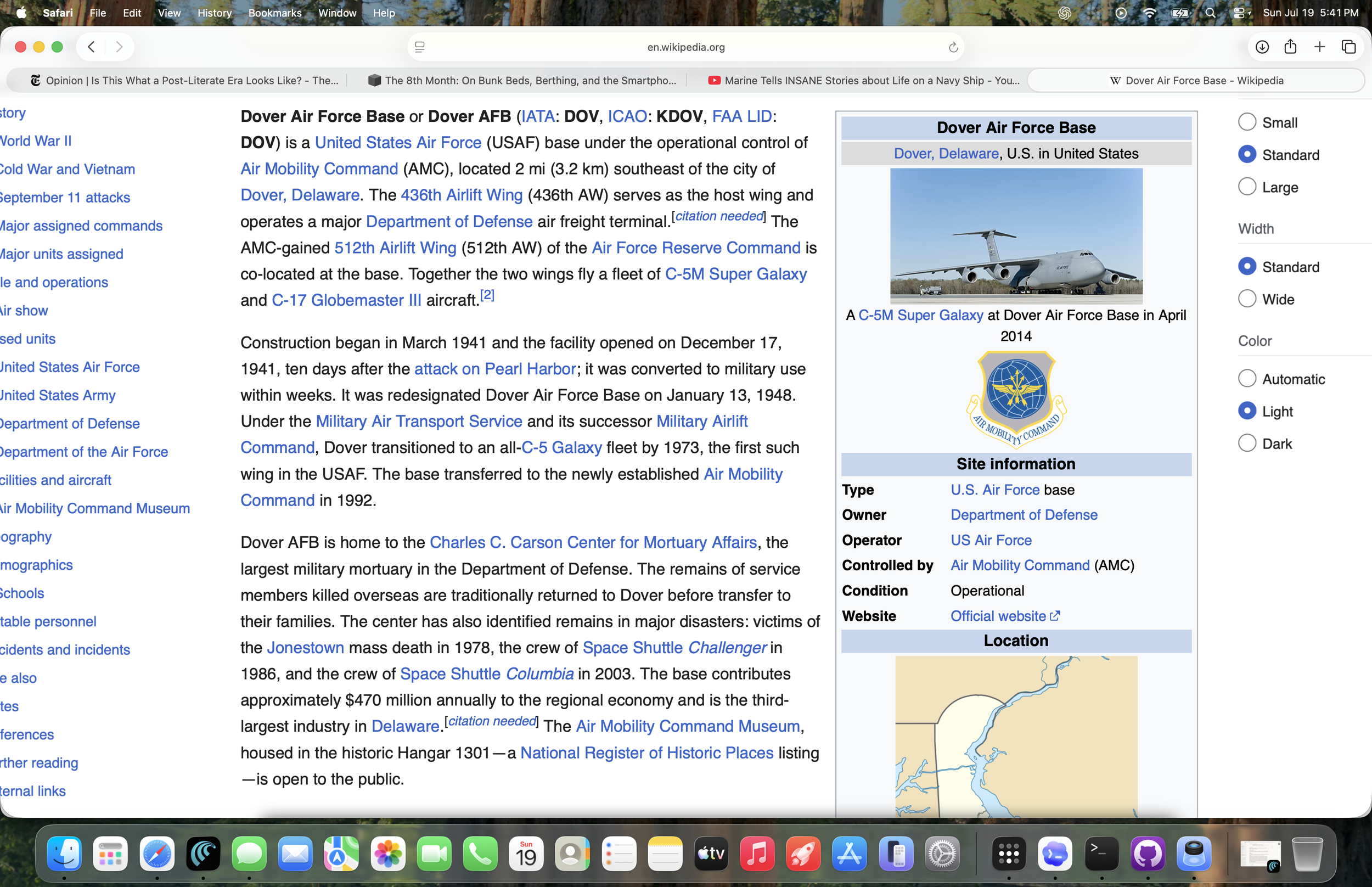
Task: Start FaceTime from the Dock
Action: (x=434, y=853)
